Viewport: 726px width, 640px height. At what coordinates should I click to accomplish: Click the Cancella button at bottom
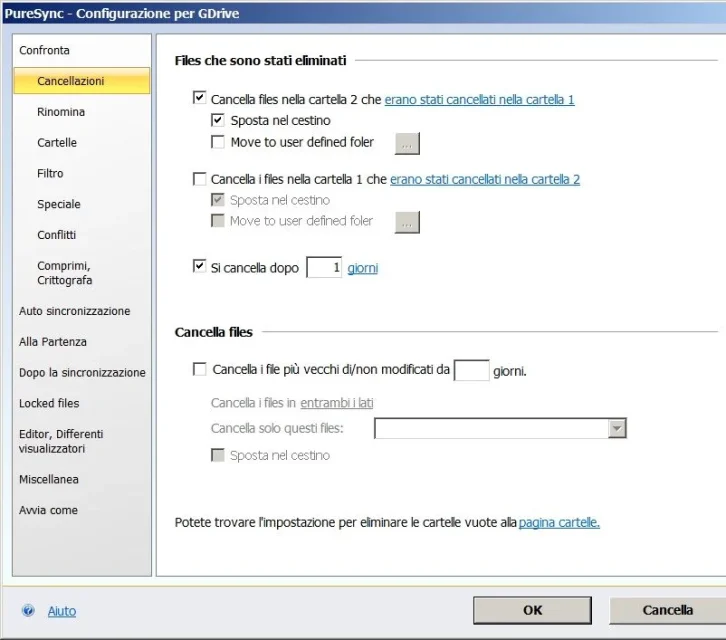(668, 610)
